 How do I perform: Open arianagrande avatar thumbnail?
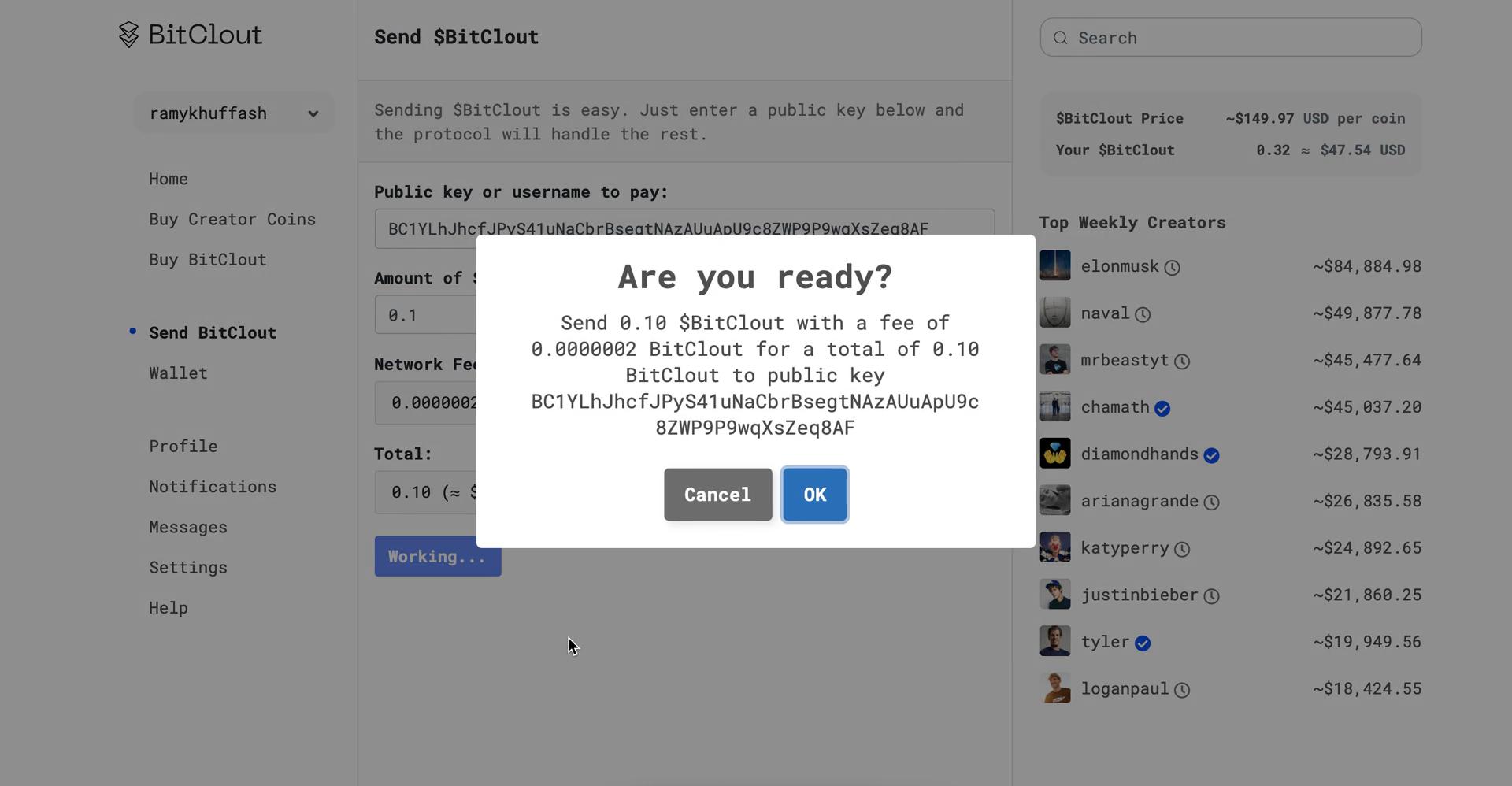tap(1055, 500)
